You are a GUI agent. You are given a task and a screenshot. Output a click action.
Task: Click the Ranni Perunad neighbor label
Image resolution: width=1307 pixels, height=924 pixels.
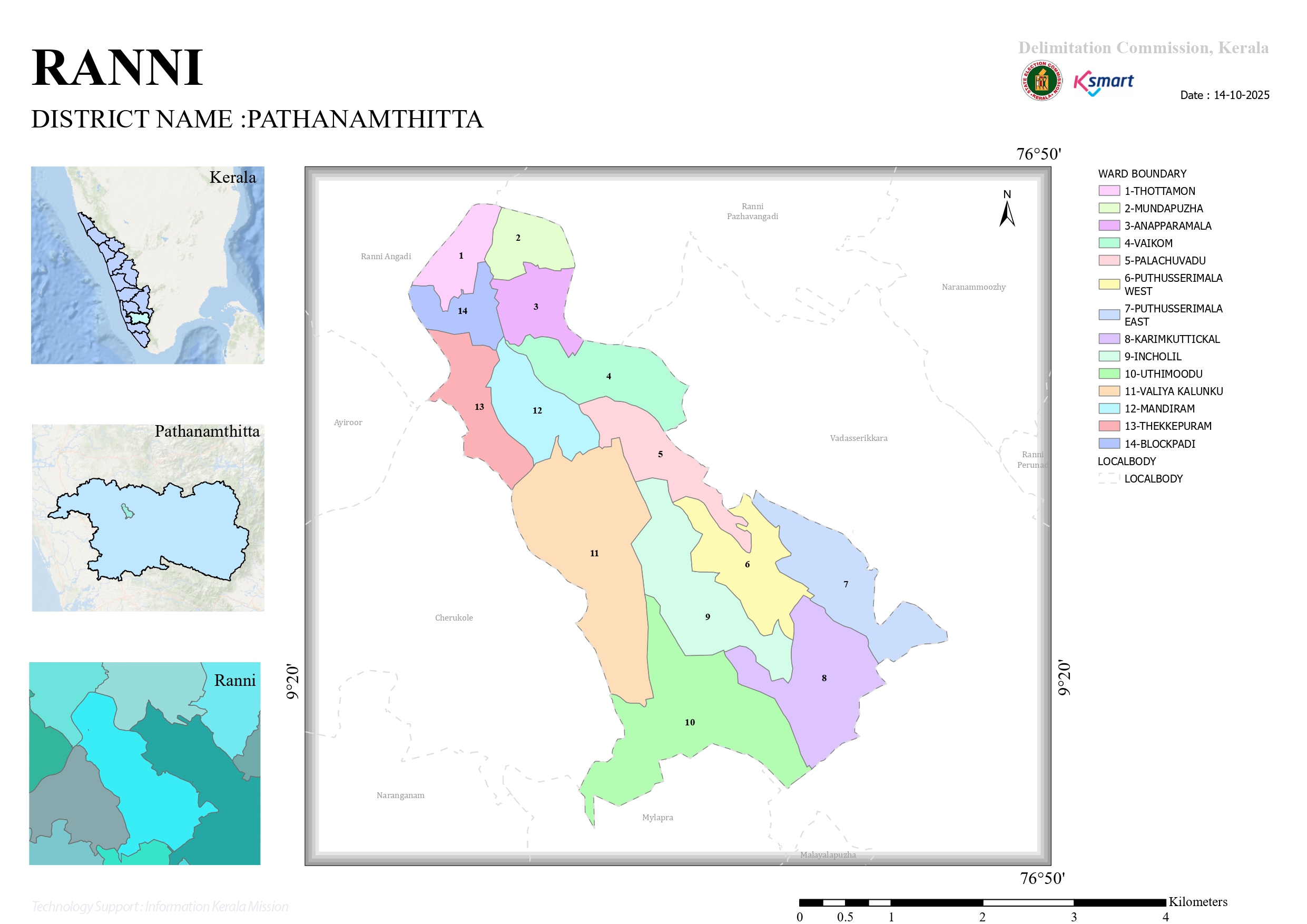[x=1032, y=459]
